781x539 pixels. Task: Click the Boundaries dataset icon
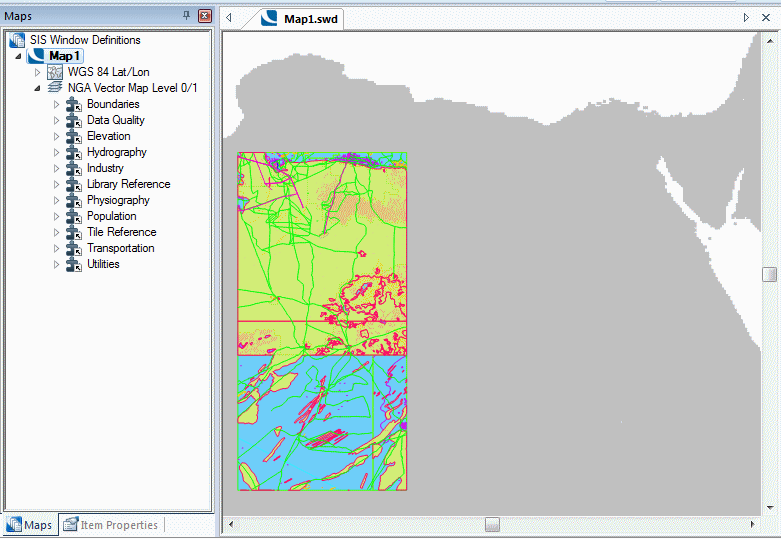(73, 104)
